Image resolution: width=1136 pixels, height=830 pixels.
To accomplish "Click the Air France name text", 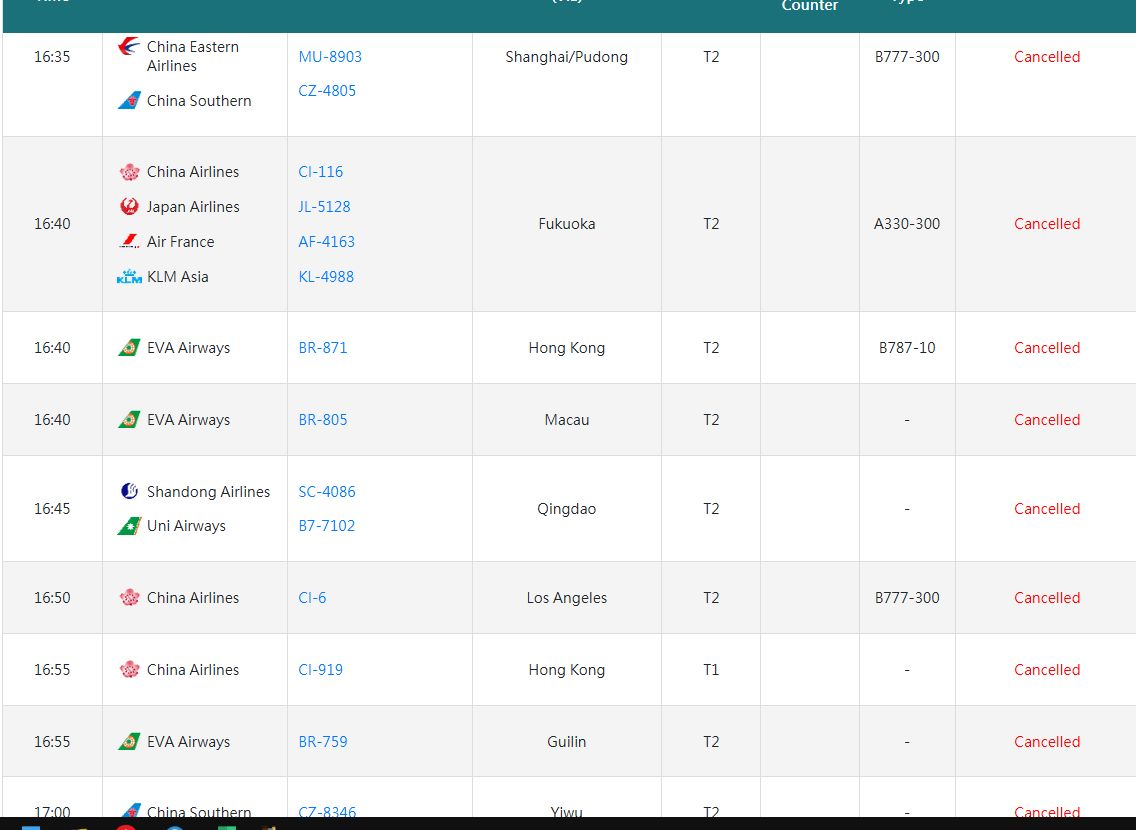I will tap(180, 241).
